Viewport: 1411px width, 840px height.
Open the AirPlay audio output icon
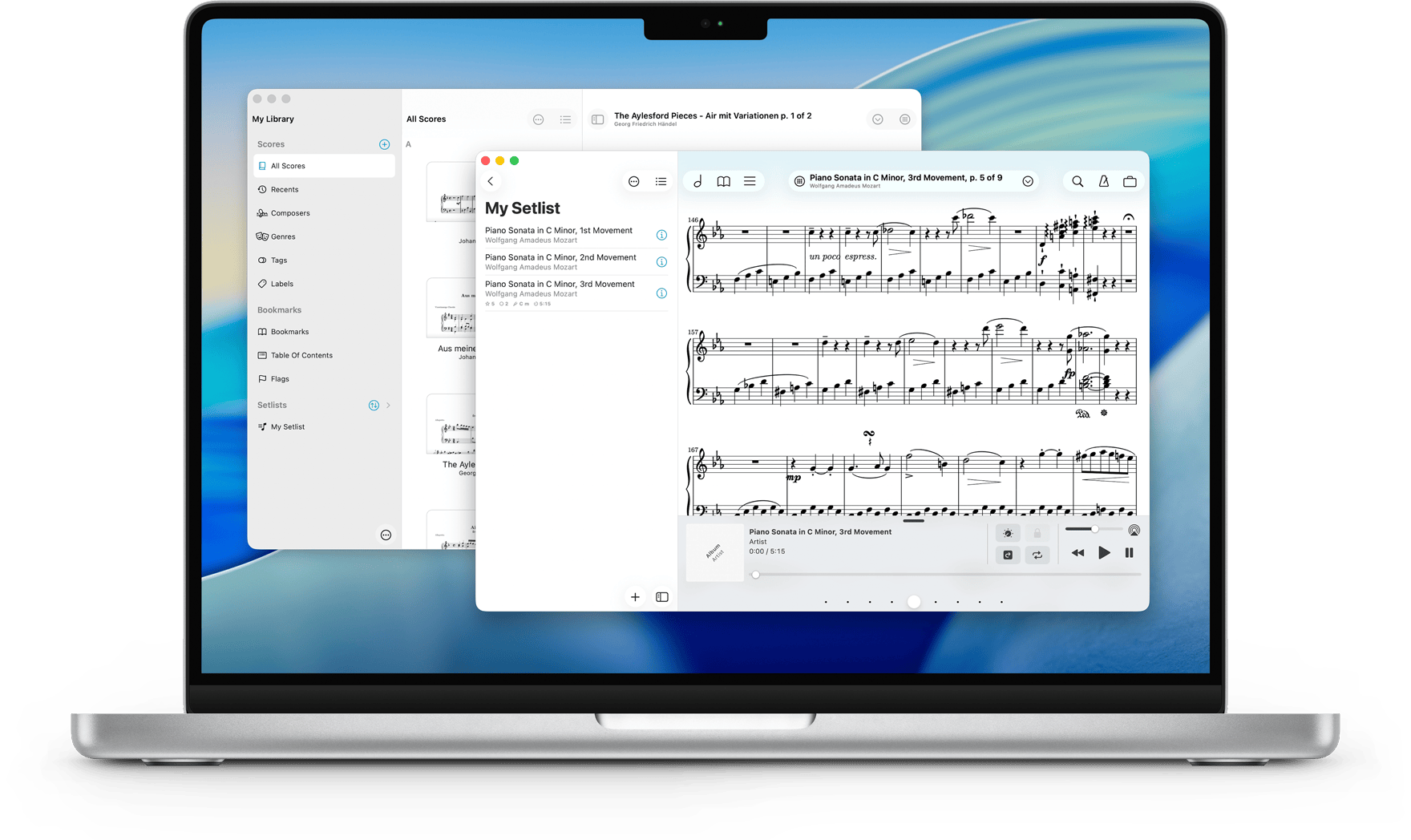point(1134,531)
